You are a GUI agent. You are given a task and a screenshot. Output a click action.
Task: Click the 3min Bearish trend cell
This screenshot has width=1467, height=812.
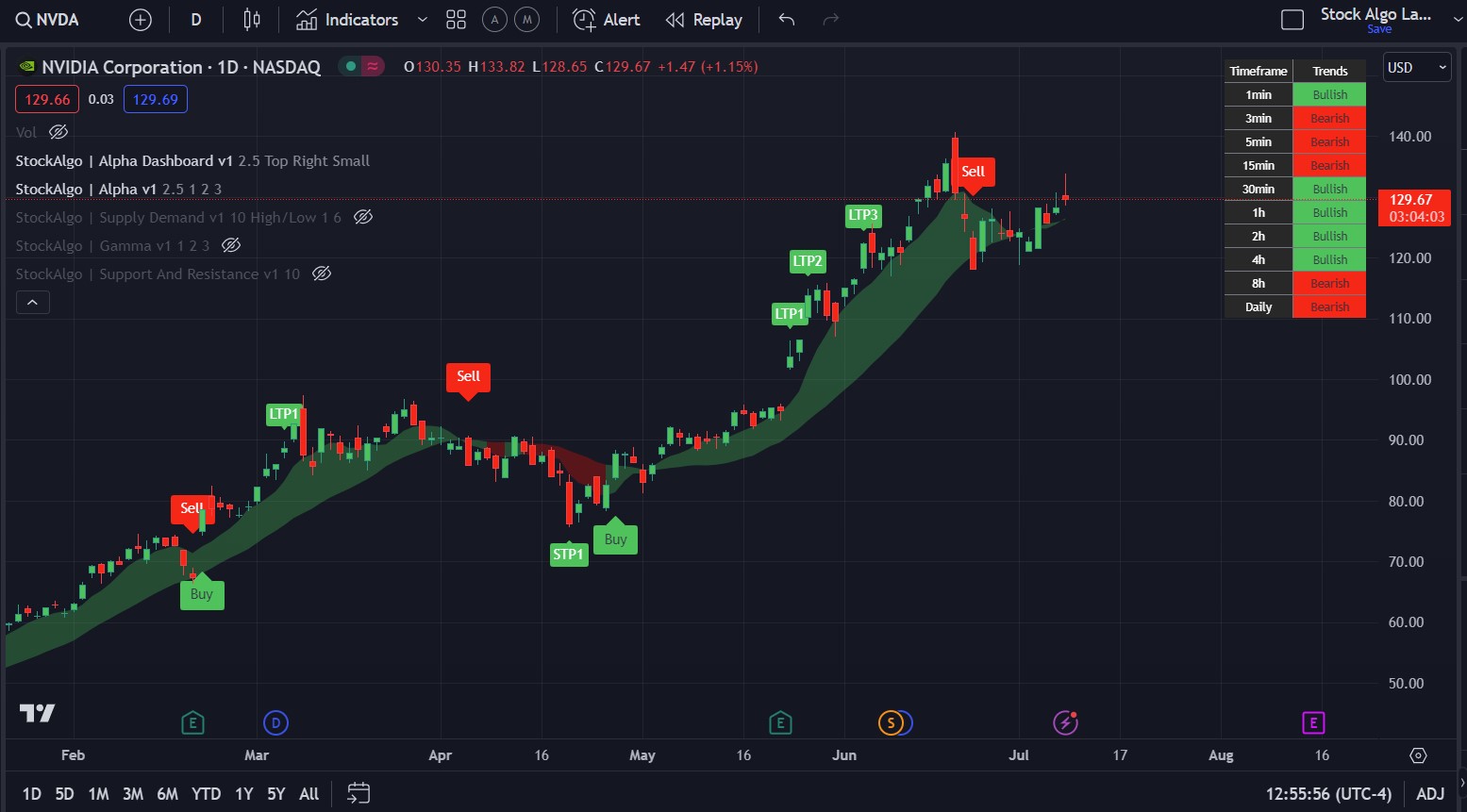tap(1329, 118)
